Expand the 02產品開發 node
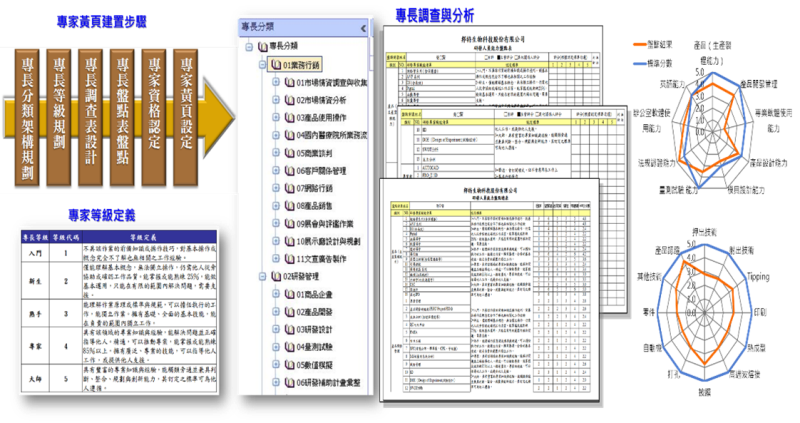 coord(276,312)
